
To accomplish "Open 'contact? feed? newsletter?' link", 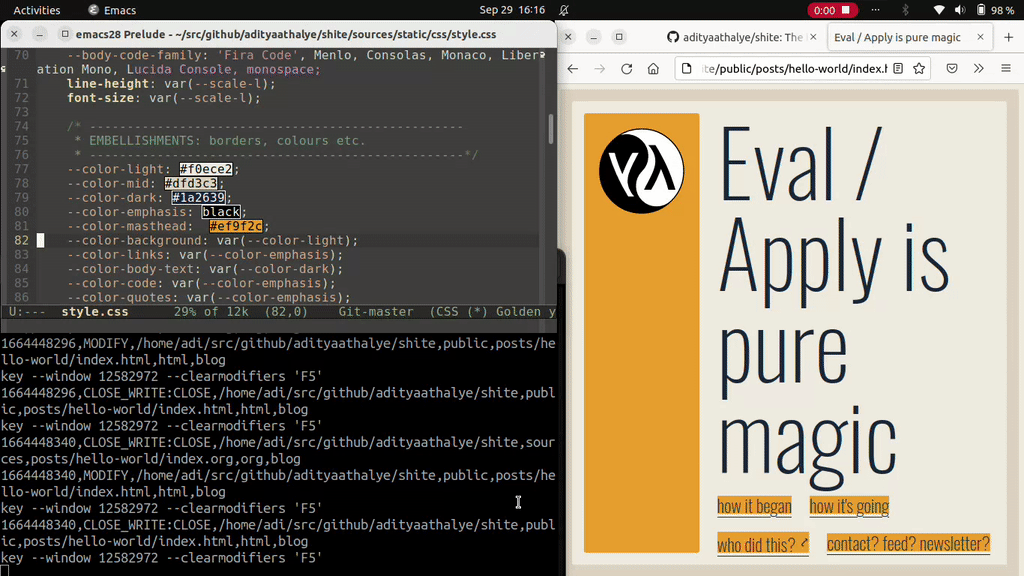I will 908,543.
